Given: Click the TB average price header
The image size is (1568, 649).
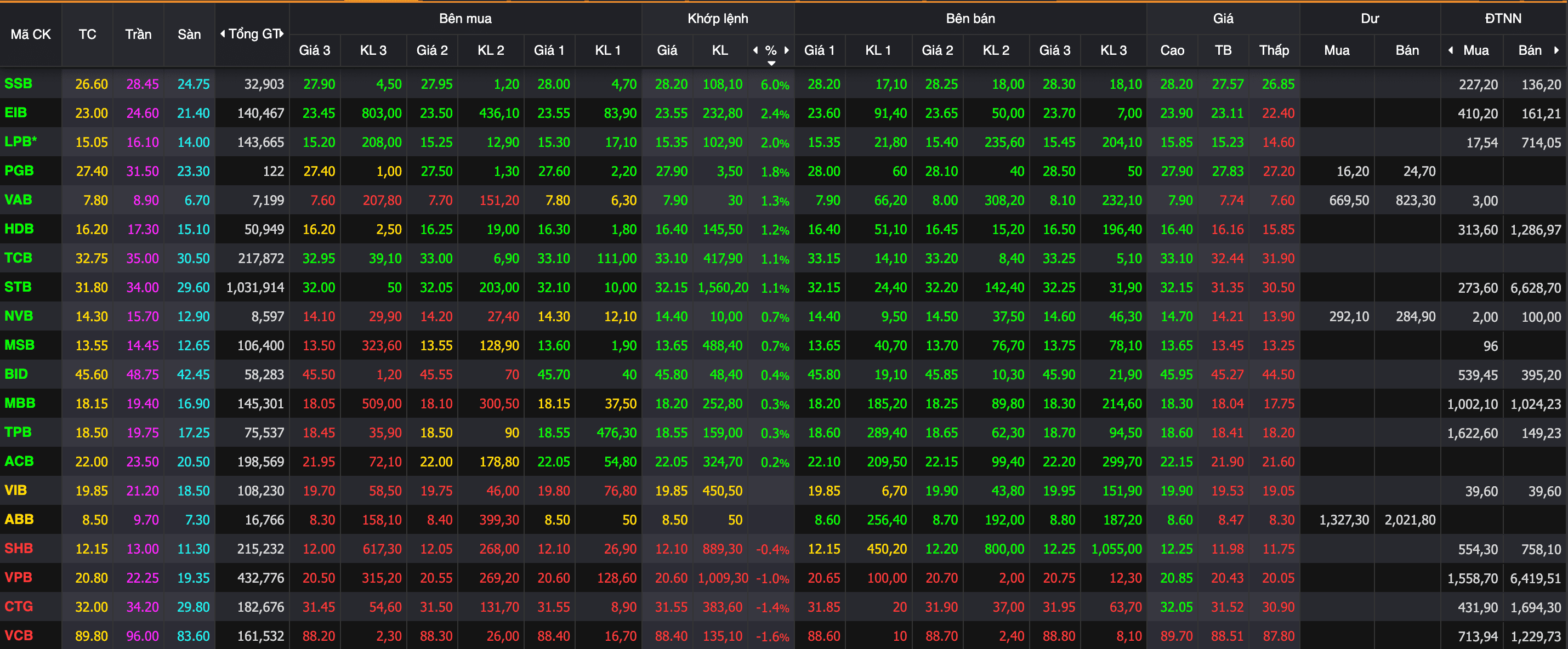Looking at the screenshot, I should 1224,50.
